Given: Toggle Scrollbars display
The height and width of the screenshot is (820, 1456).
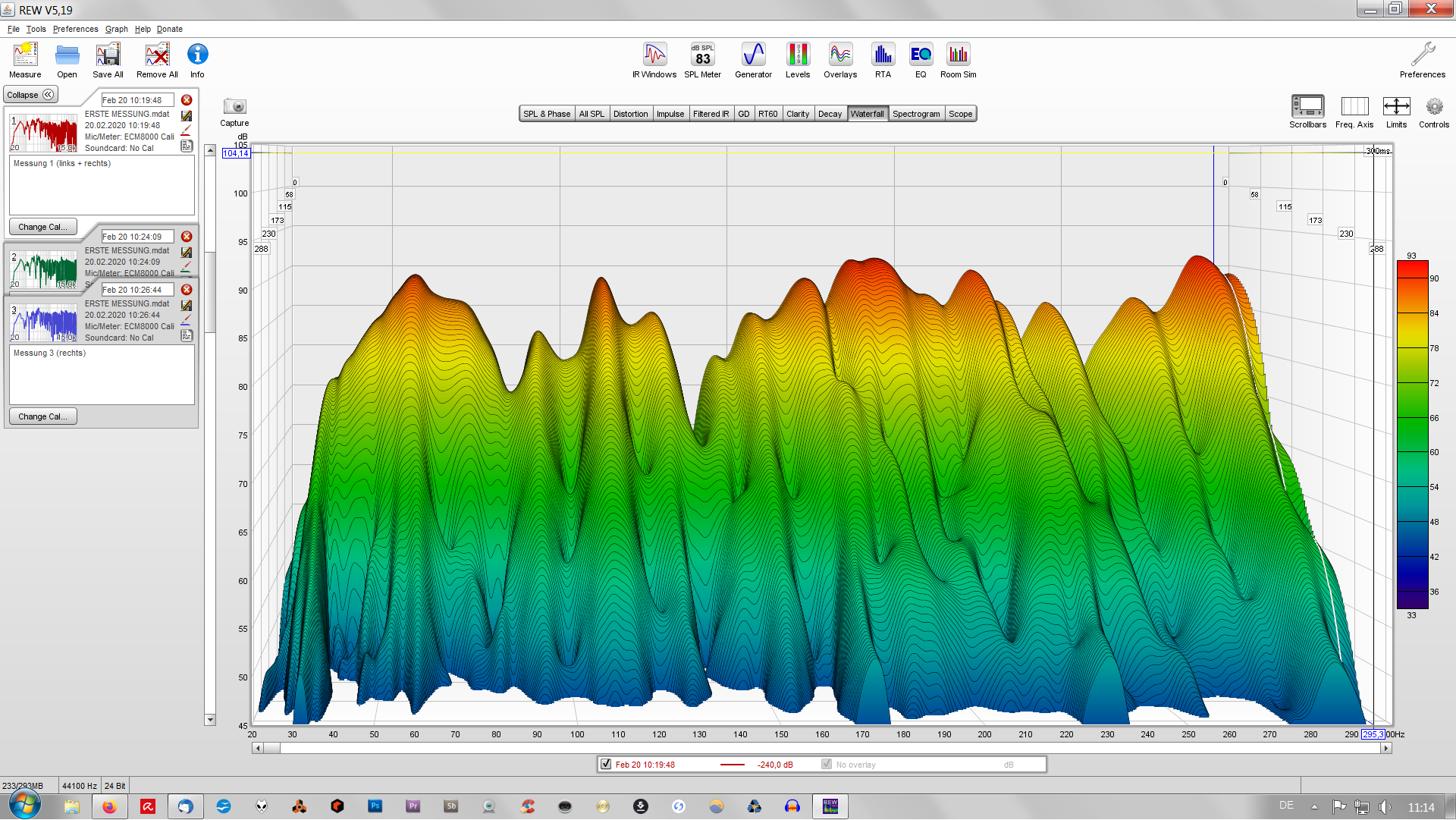Looking at the screenshot, I should pos(1307,107).
